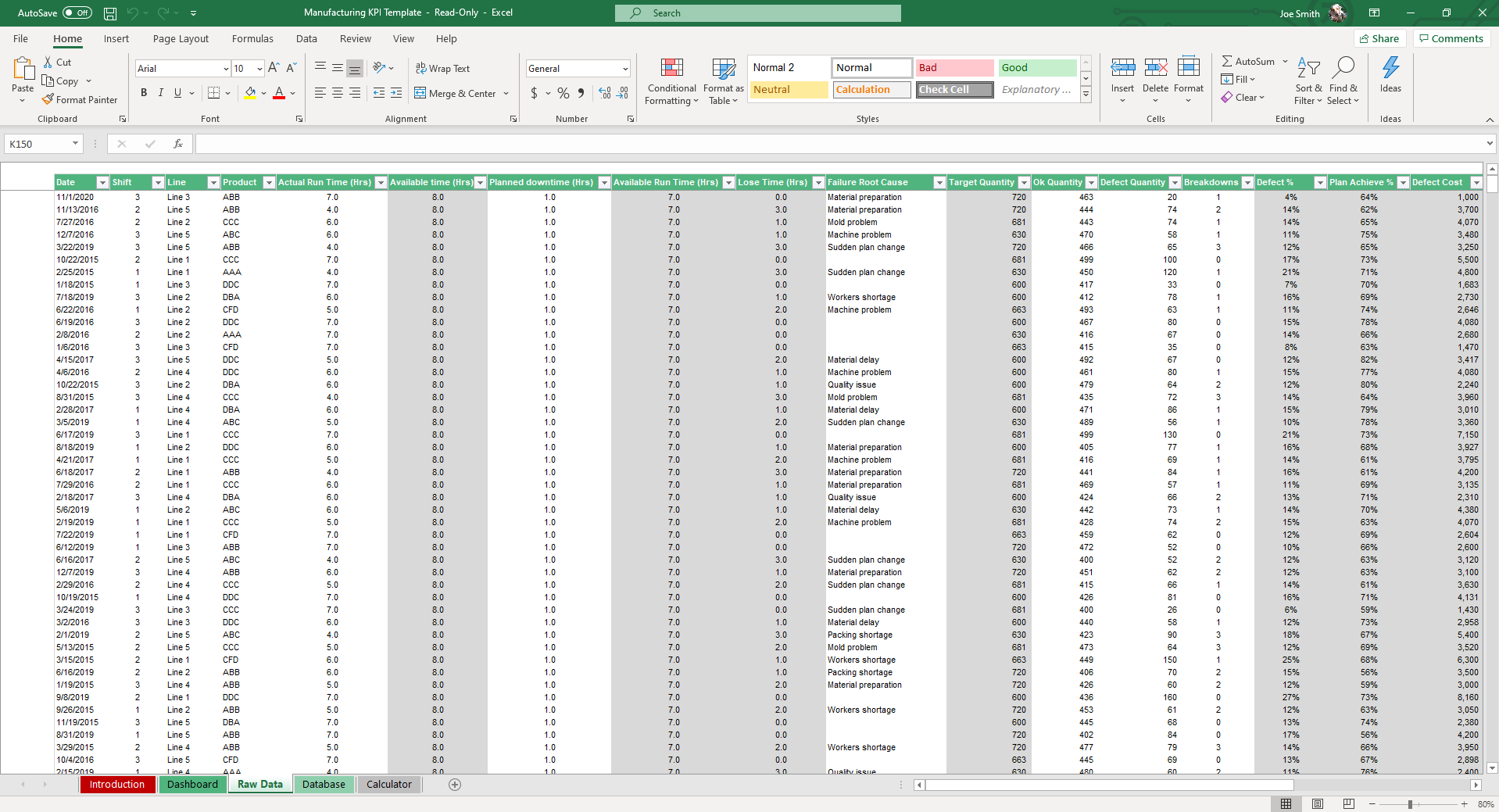Screen dimensions: 1499x812
Task: Switch to the Dashboard sheet tab
Action: (192, 784)
